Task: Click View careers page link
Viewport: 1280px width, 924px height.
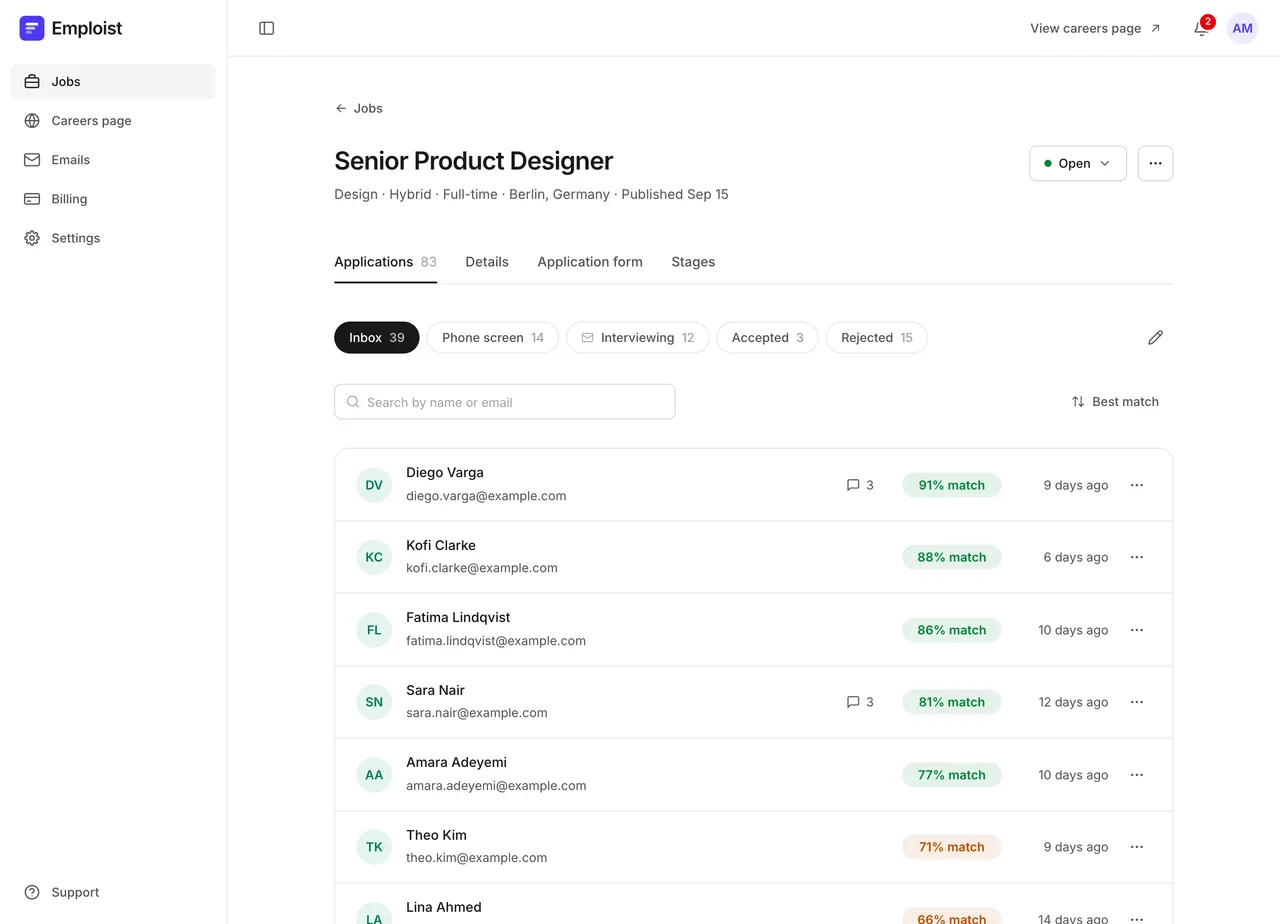Action: (x=1096, y=28)
